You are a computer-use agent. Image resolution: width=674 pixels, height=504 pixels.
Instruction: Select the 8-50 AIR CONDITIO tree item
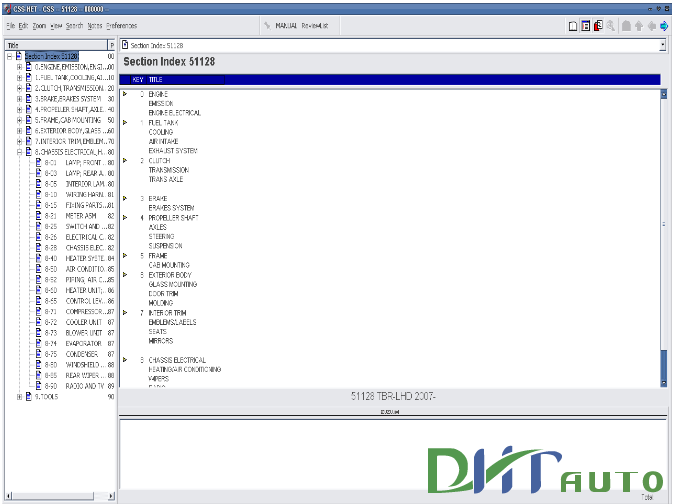75,269
